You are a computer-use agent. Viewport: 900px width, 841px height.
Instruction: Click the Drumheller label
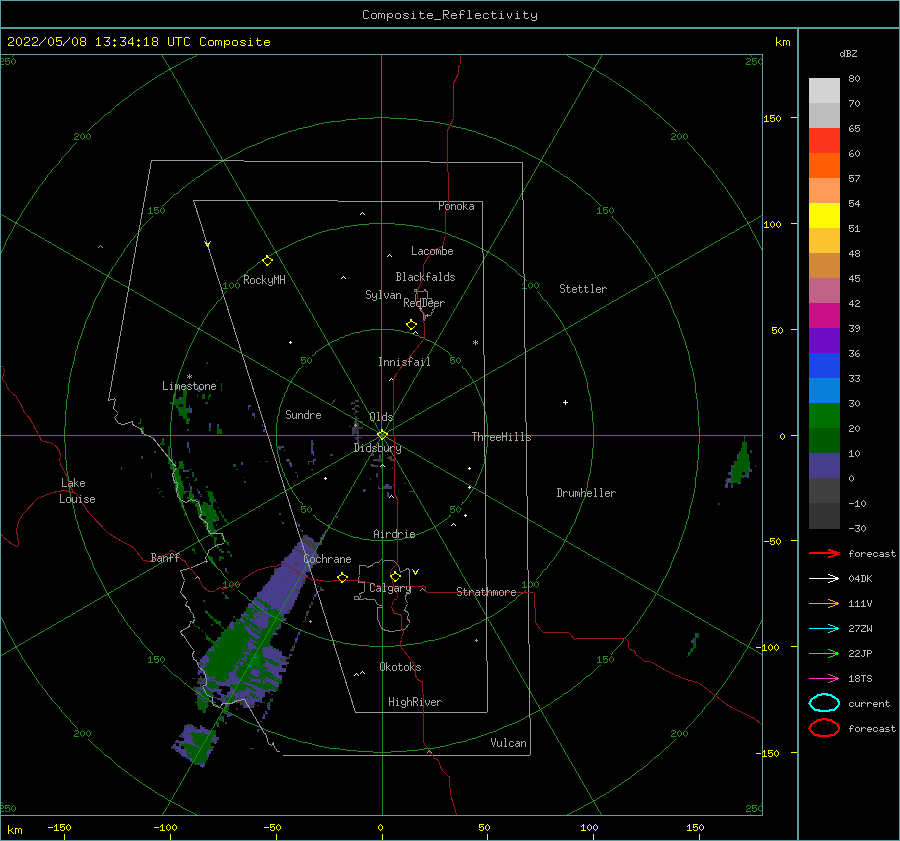(x=586, y=493)
